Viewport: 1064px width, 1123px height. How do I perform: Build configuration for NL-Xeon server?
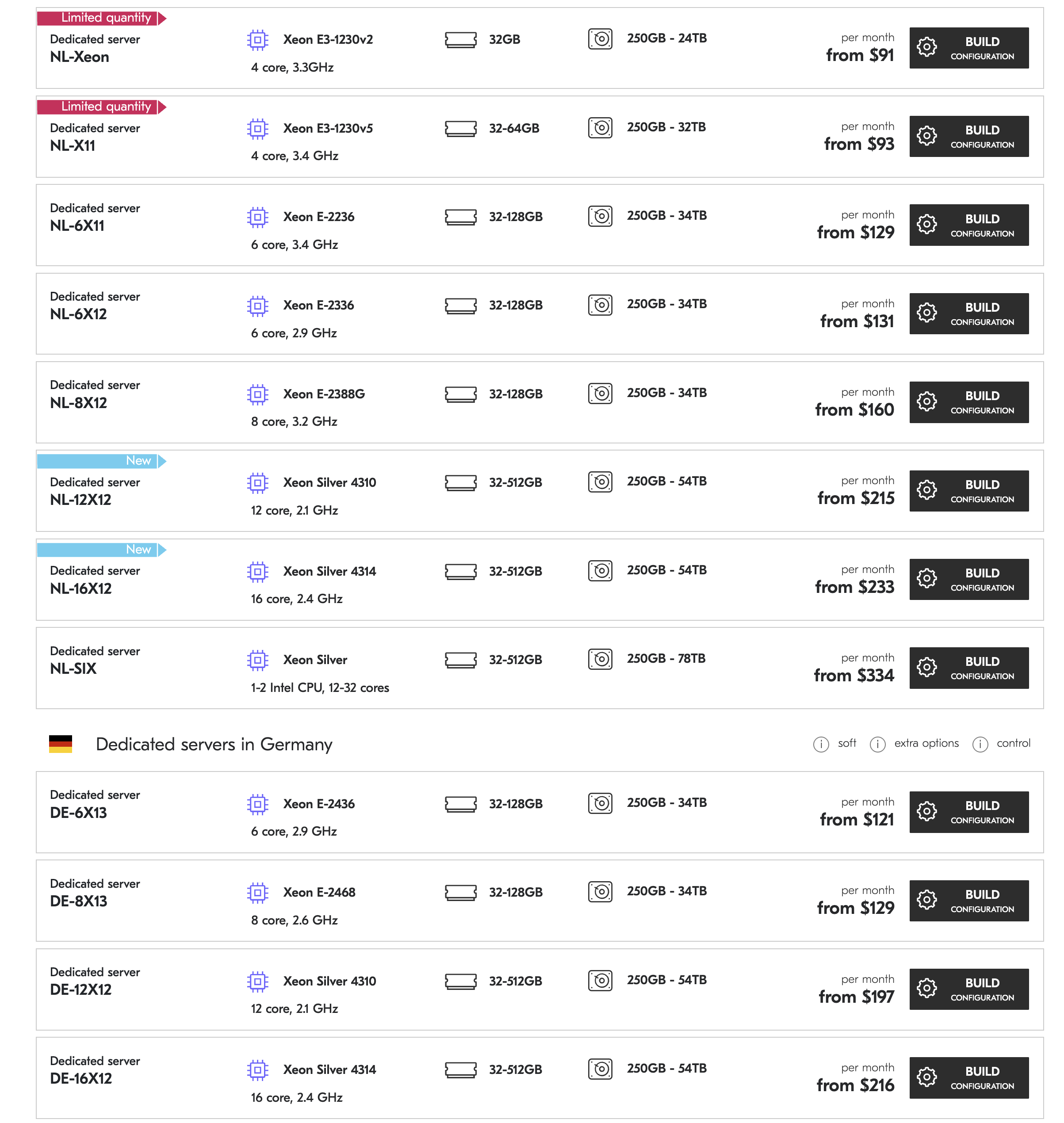[969, 48]
